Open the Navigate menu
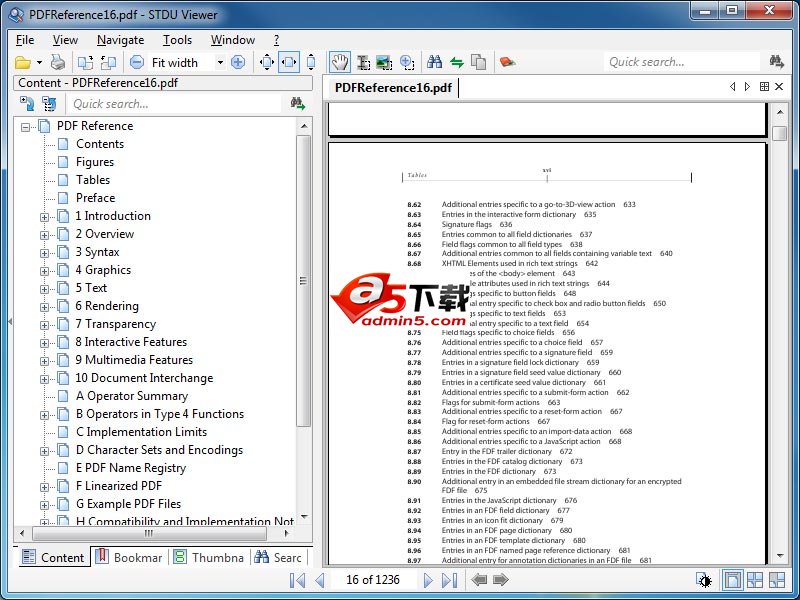The height and width of the screenshot is (600, 800). click(x=120, y=40)
